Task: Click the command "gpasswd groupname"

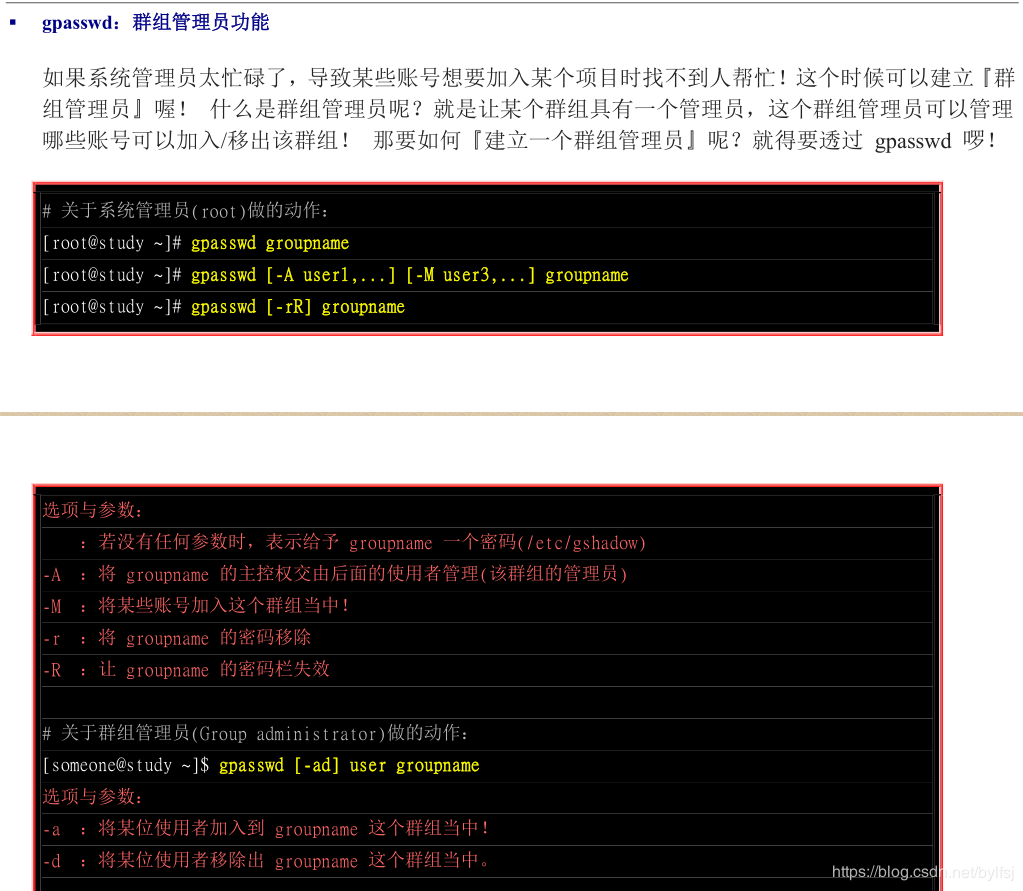Action: pos(270,243)
